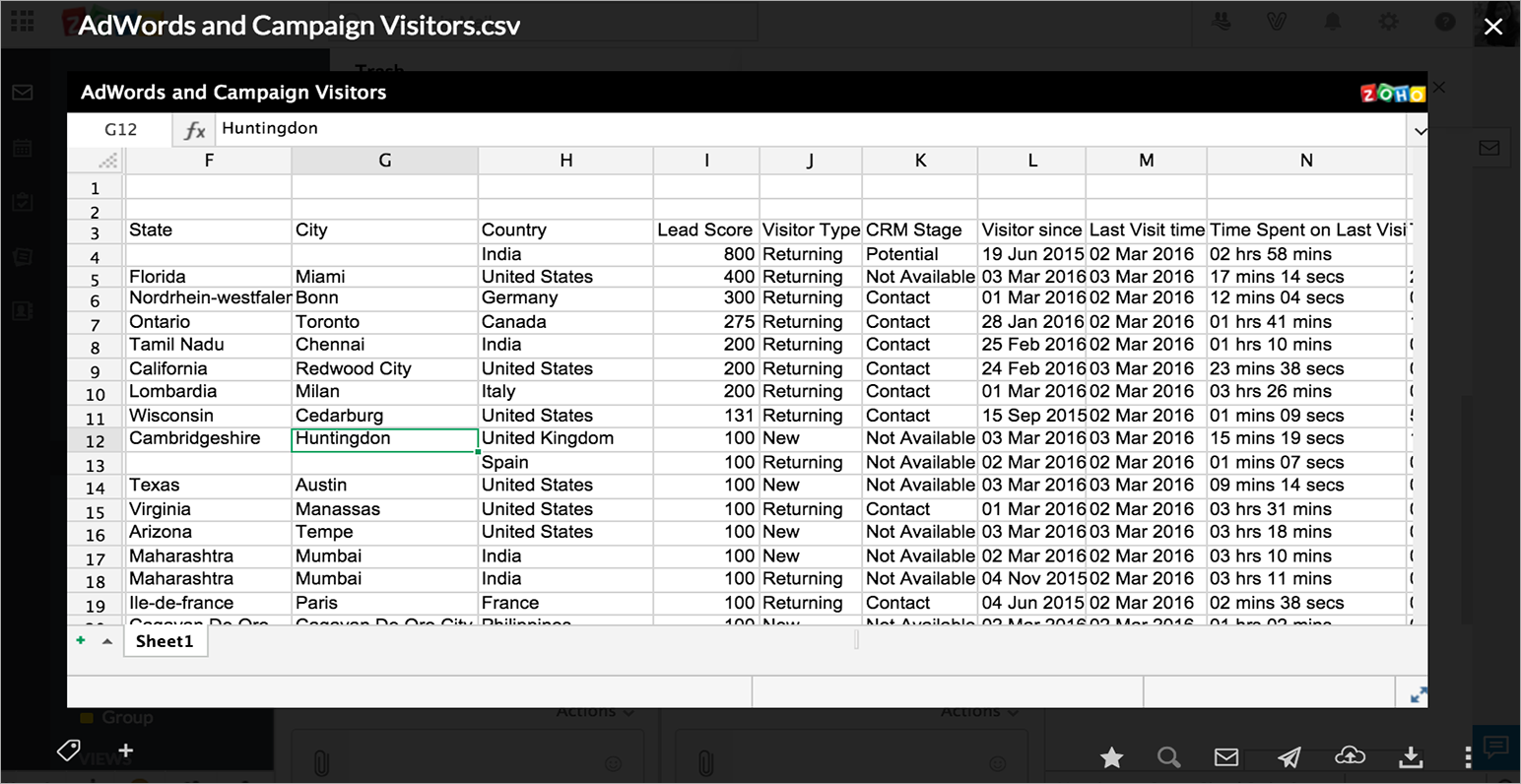Select the row 12 header

(96, 441)
